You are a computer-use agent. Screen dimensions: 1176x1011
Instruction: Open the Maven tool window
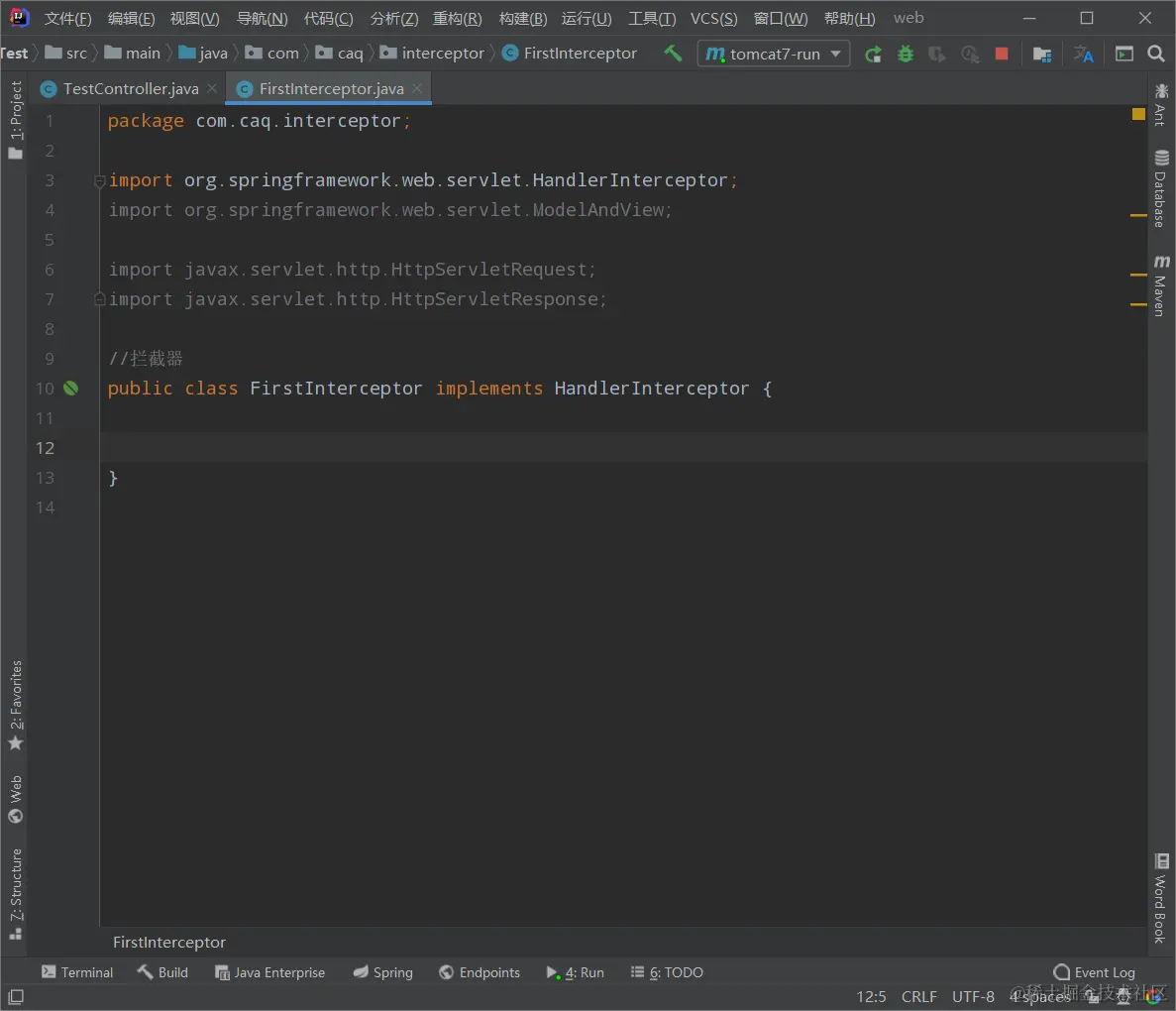tap(1161, 286)
